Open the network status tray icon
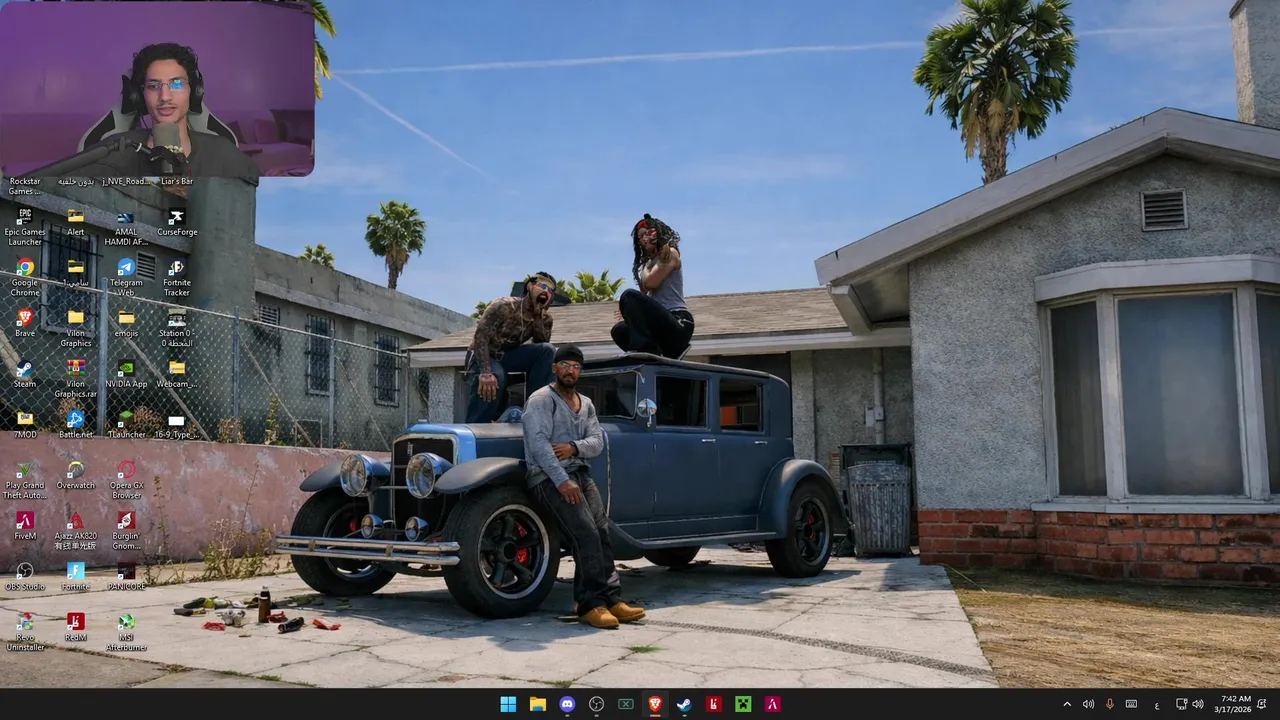The image size is (1280, 720). (1181, 704)
